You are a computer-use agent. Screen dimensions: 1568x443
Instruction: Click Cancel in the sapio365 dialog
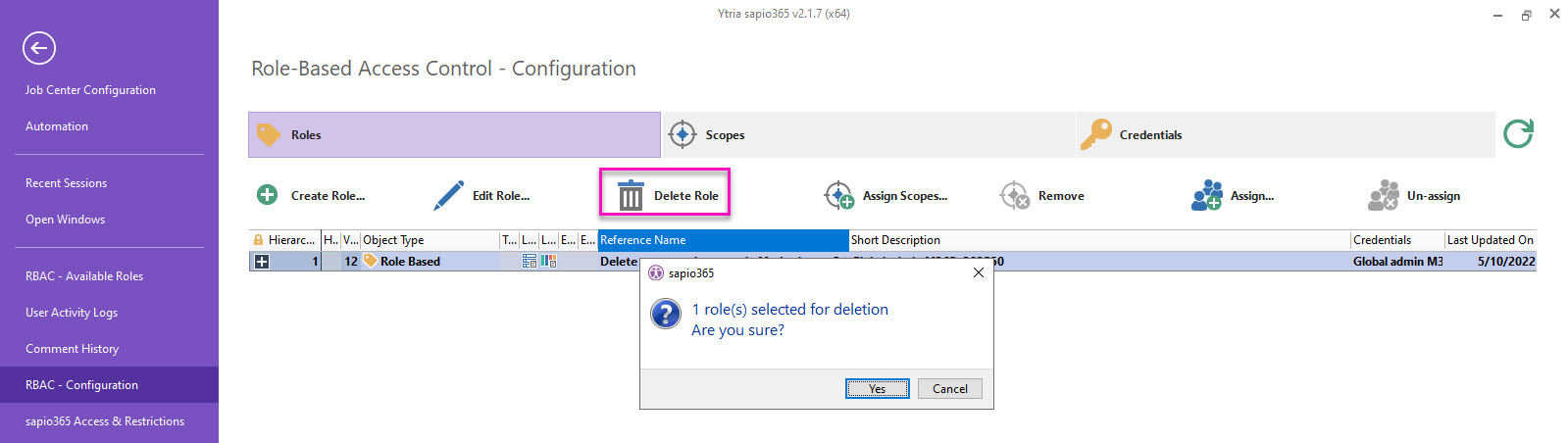[x=950, y=389]
